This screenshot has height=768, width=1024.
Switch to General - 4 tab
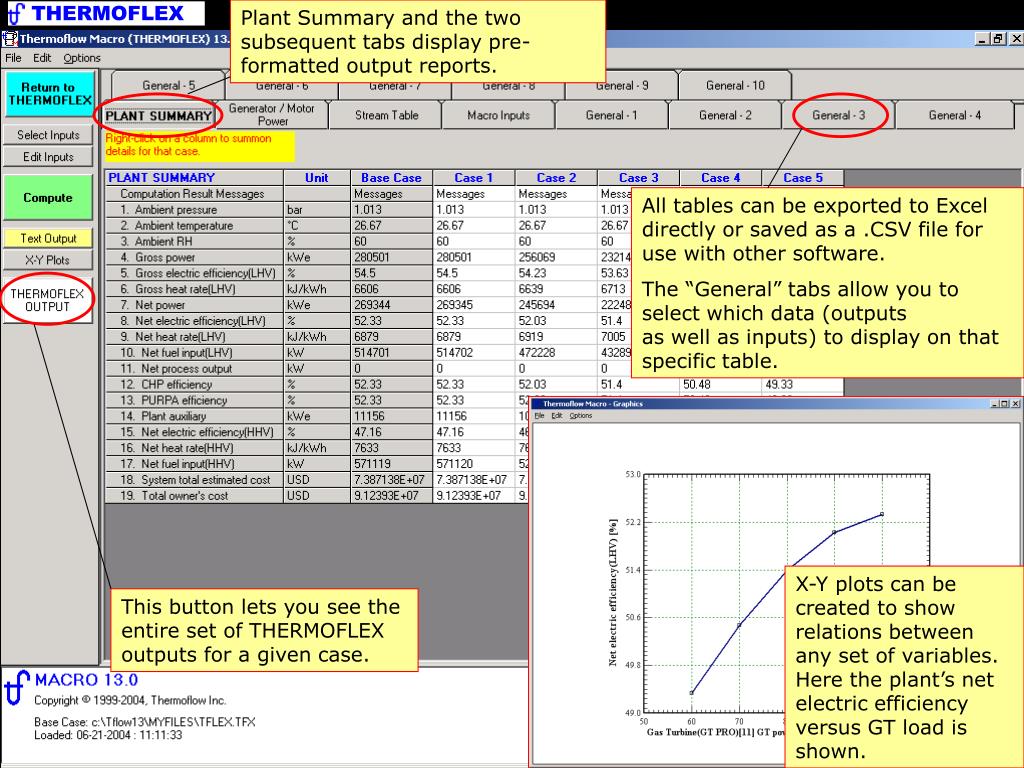point(955,115)
